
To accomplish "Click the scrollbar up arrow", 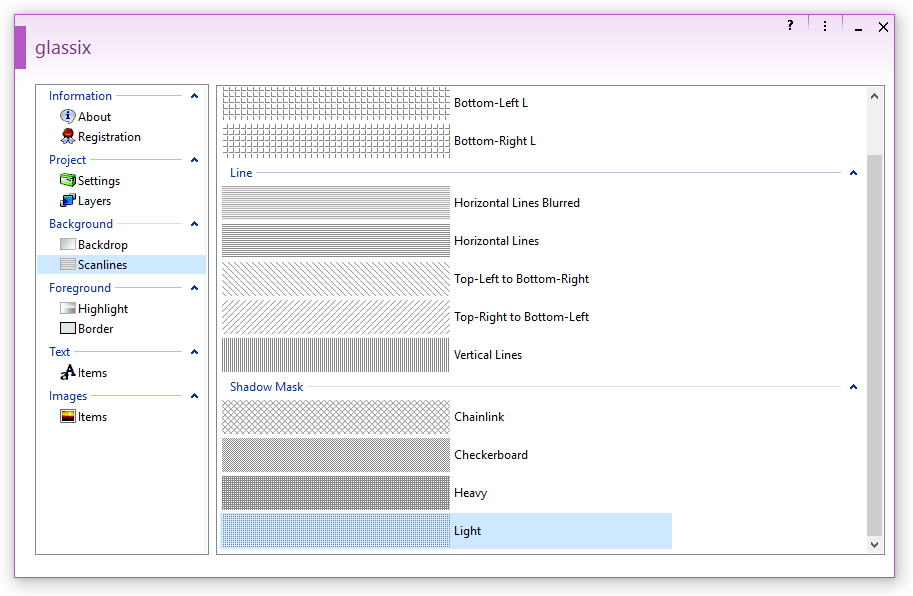I will 874,97.
